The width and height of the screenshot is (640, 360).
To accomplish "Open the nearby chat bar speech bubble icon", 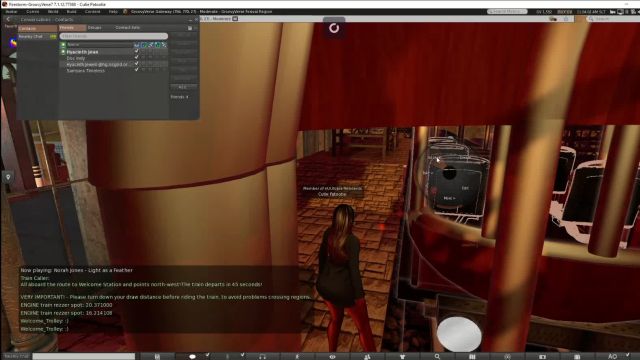I will [192, 356].
